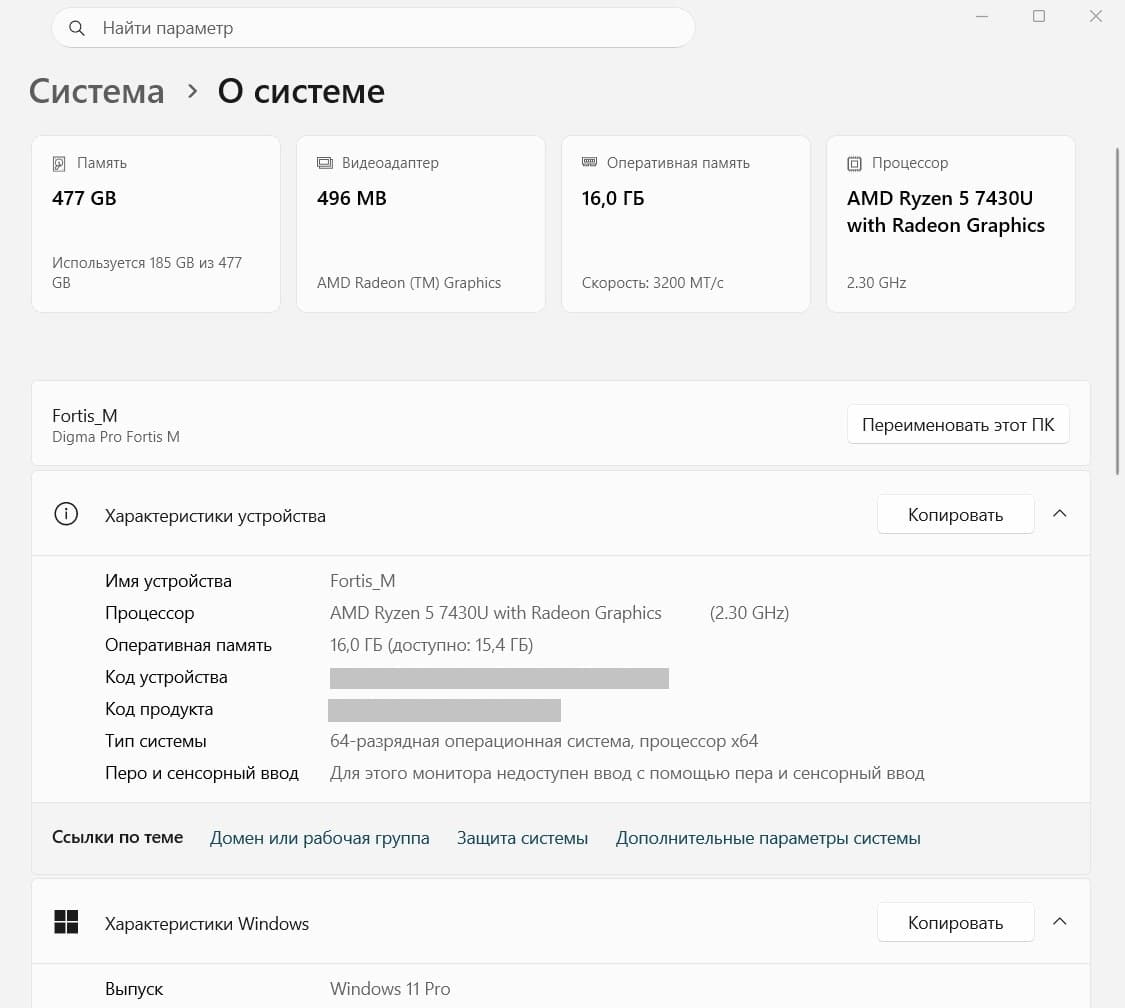
Task: Select the "16,0 ГБ (доступно: 15,4 ГБ)" value
Action: click(431, 645)
